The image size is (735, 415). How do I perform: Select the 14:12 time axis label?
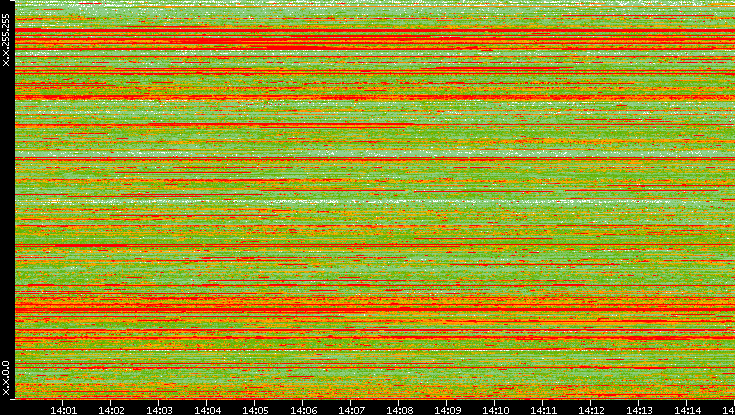pos(591,410)
